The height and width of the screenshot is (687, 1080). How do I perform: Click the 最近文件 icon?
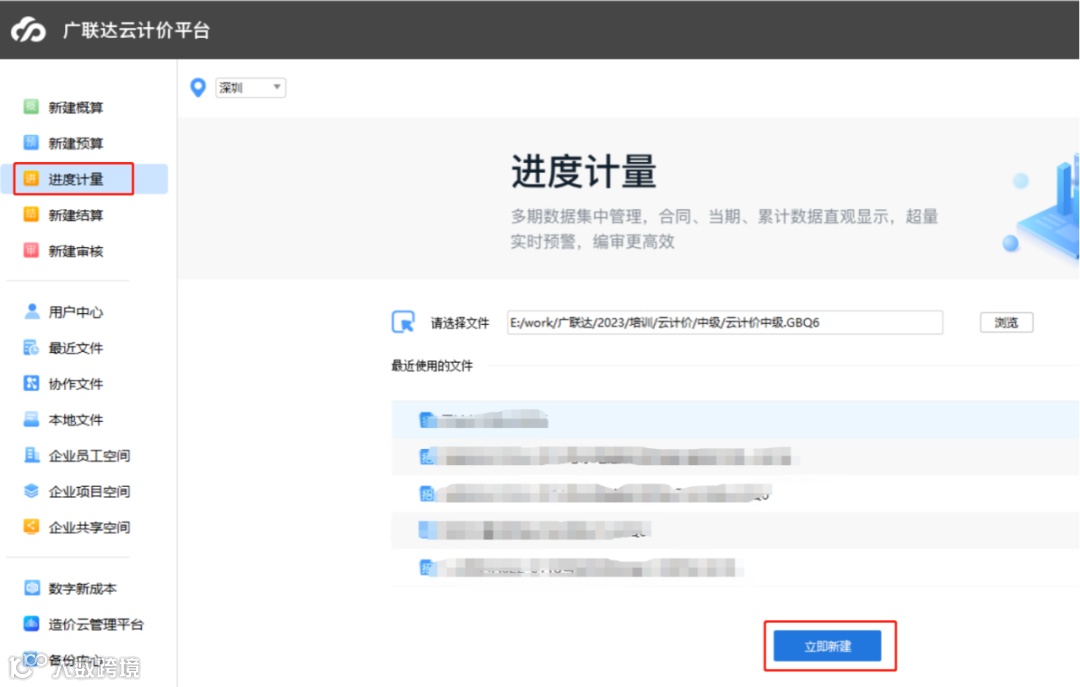pos(32,347)
